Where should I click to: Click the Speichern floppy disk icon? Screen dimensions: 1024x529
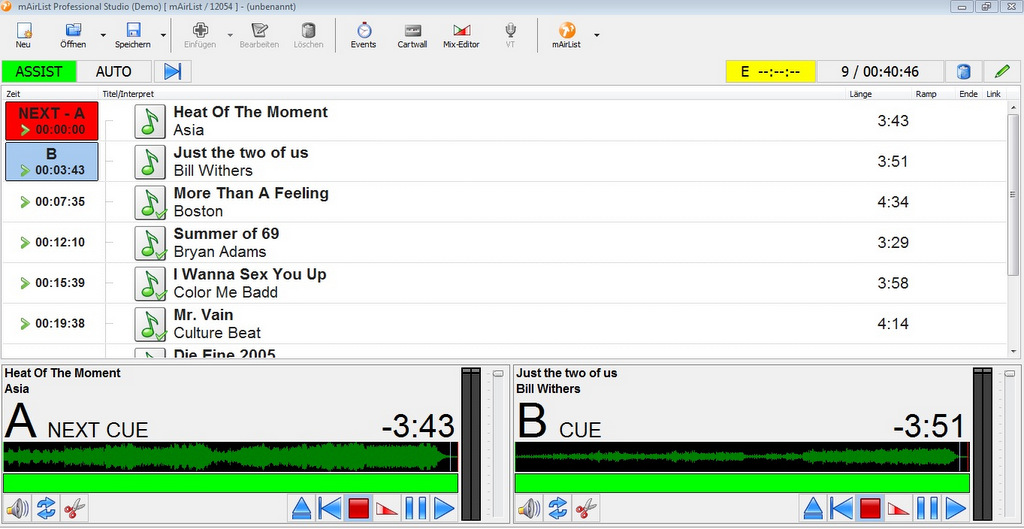pyautogui.click(x=133, y=30)
